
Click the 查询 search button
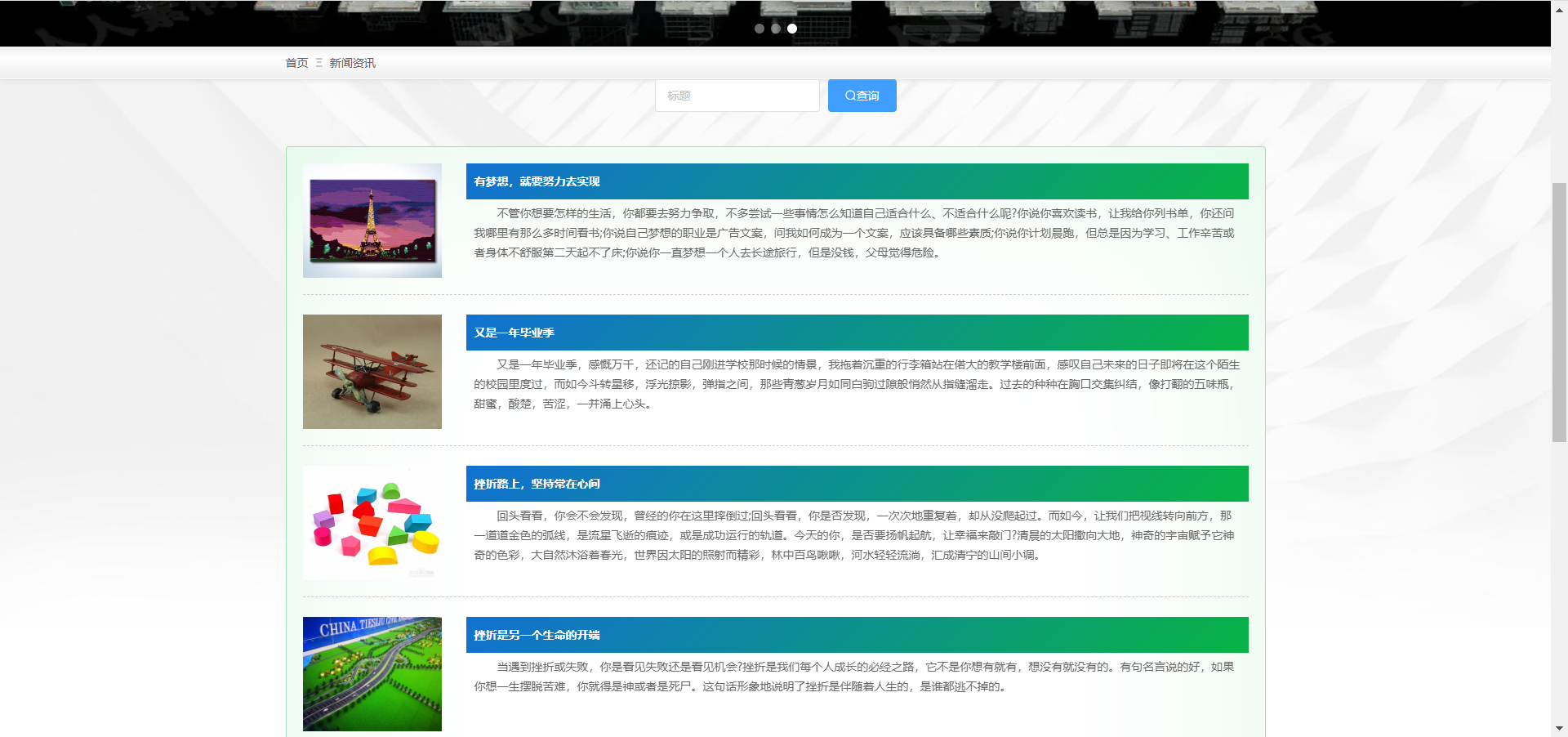click(862, 96)
